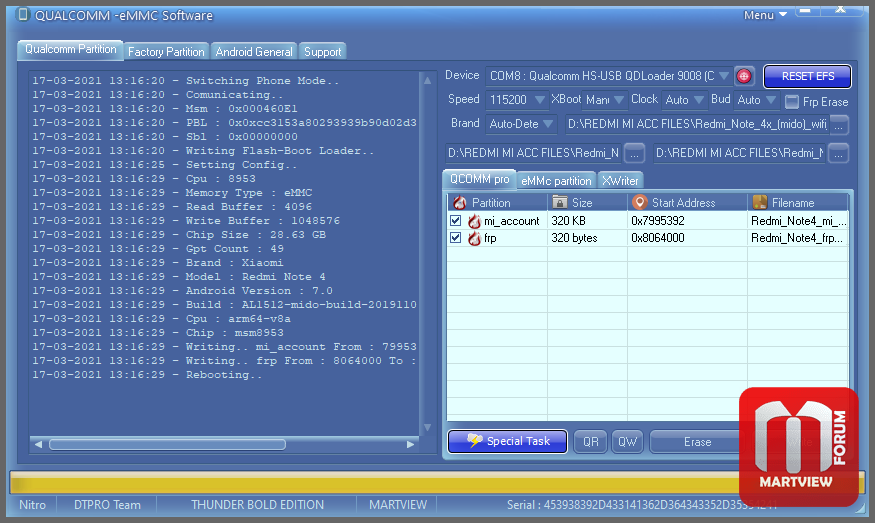Click the Filename column header icon
Viewport: 875px width, 523px height.
point(760,203)
